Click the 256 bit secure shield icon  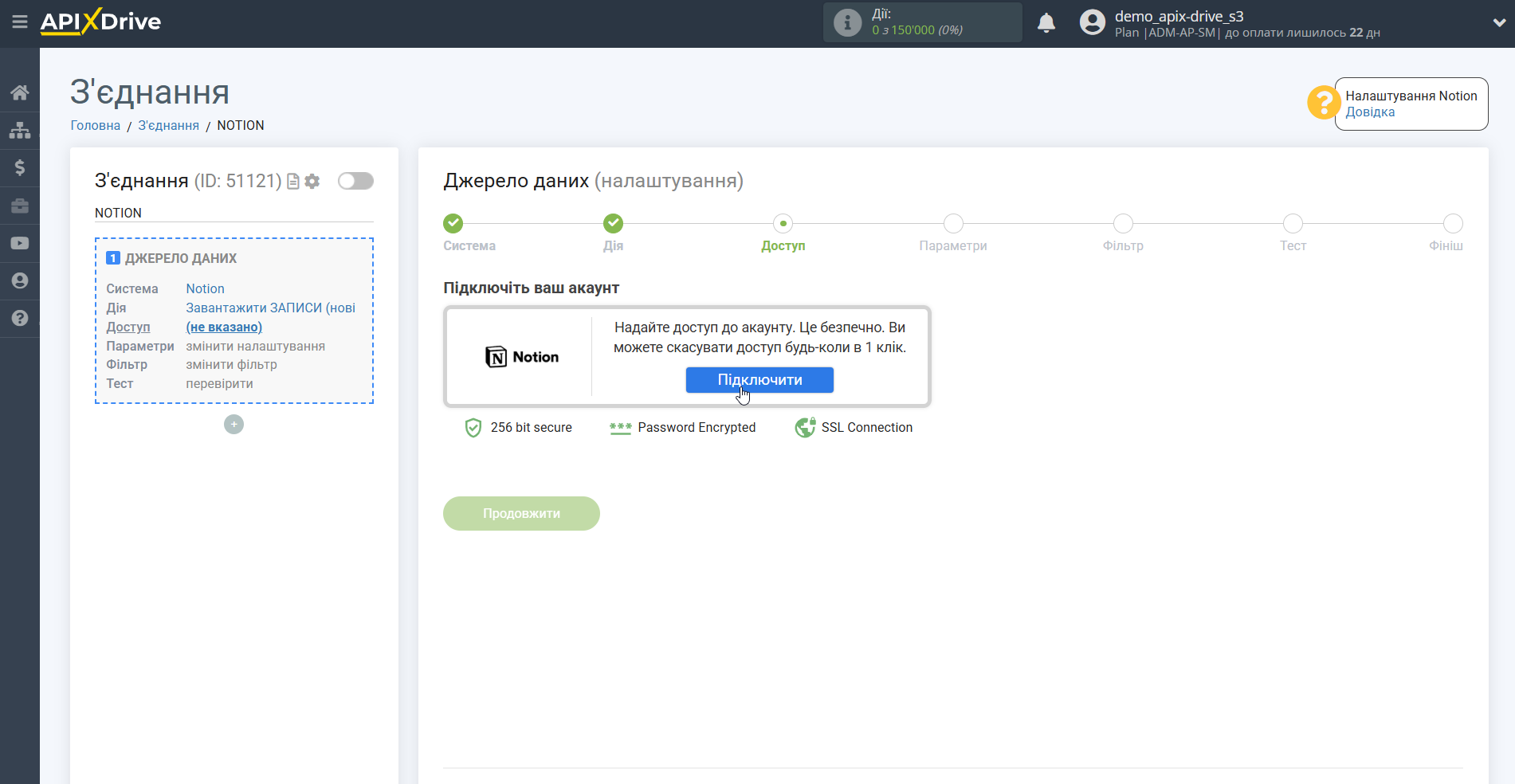coord(473,428)
